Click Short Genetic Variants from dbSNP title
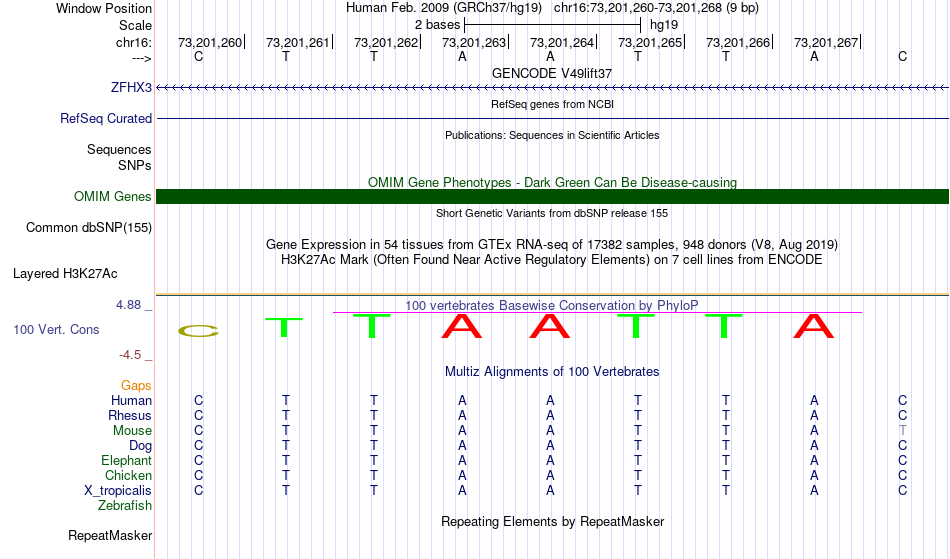Viewport: 950px width, 559px height. [x=552, y=213]
